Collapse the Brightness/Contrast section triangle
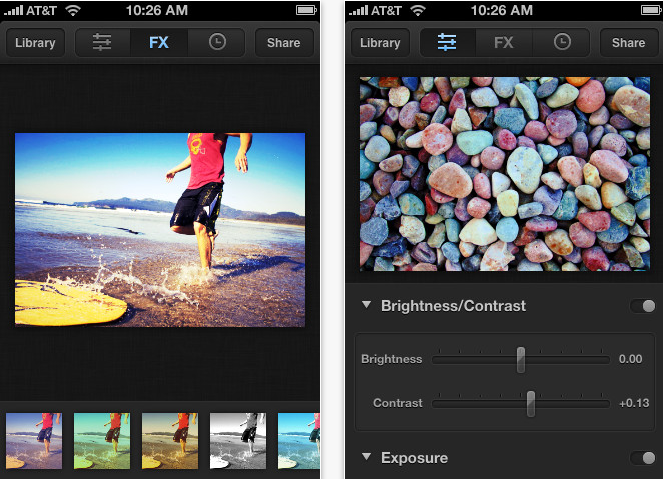Screen dimensions: 663x479 click(367, 306)
